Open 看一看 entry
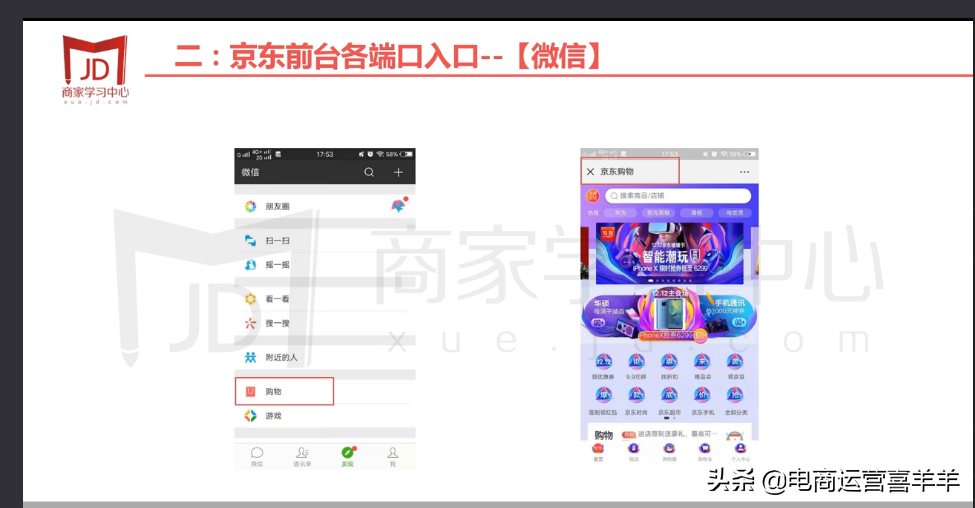Image resolution: width=975 pixels, height=508 pixels. [x=325, y=299]
